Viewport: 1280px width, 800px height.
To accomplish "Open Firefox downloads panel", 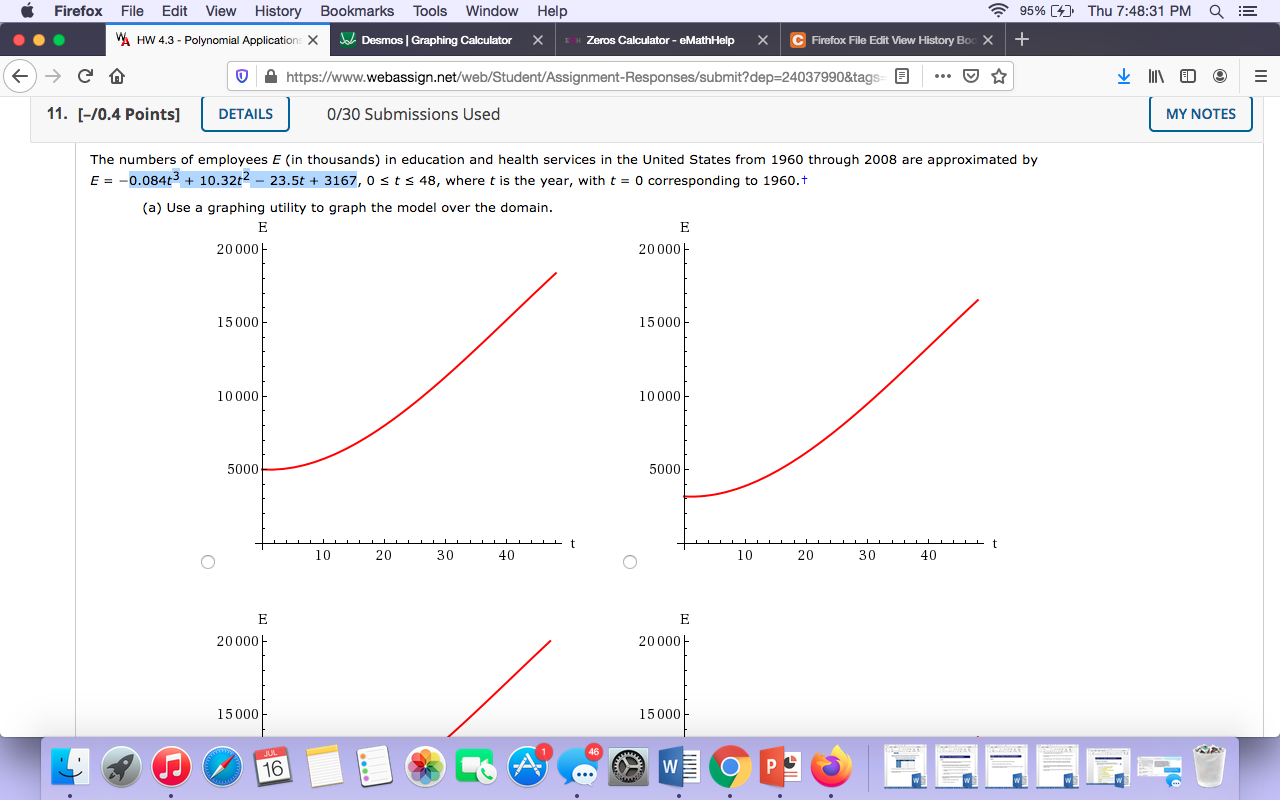I will 1124,76.
